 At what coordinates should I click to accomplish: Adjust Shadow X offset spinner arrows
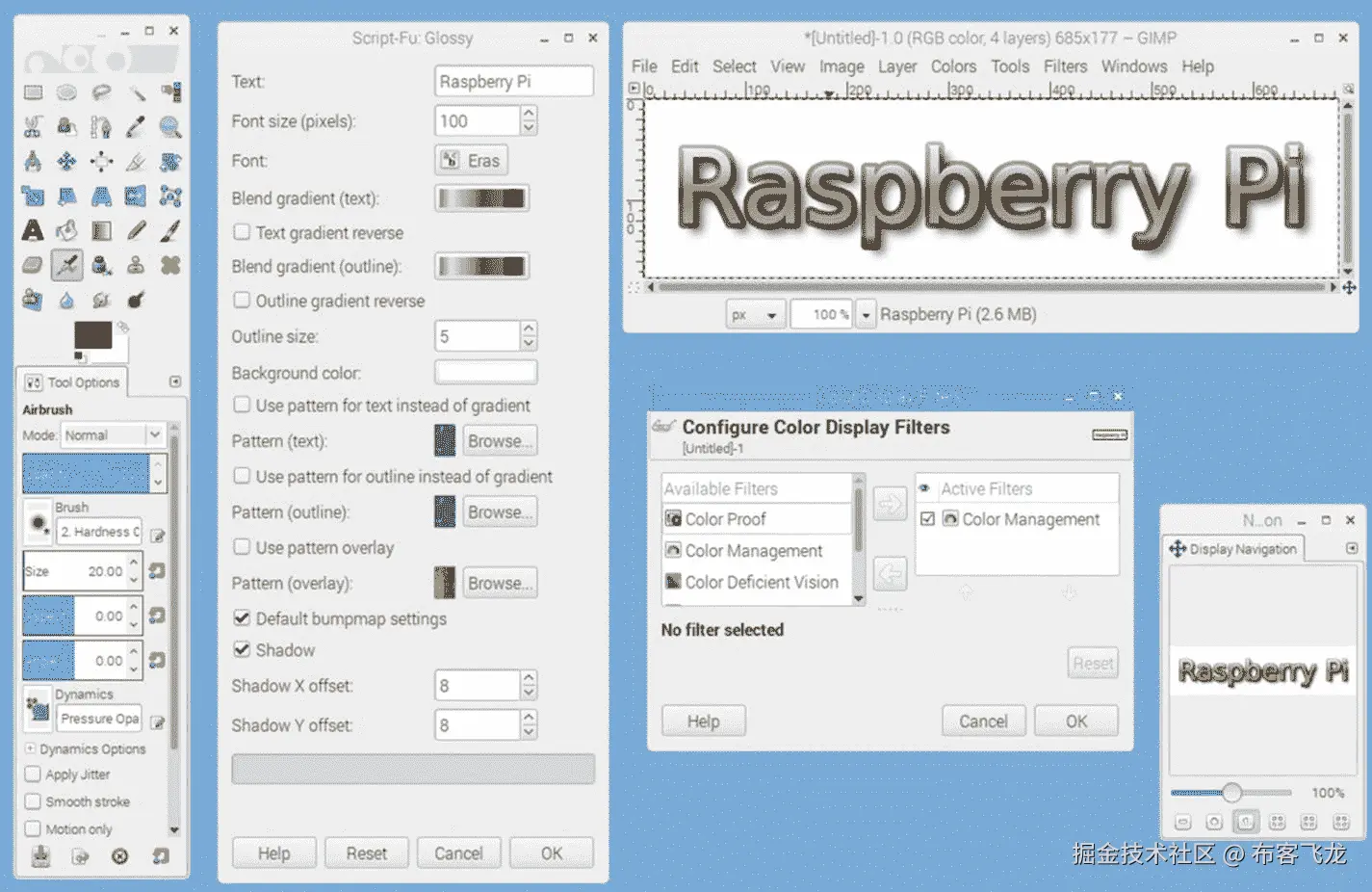tap(529, 686)
